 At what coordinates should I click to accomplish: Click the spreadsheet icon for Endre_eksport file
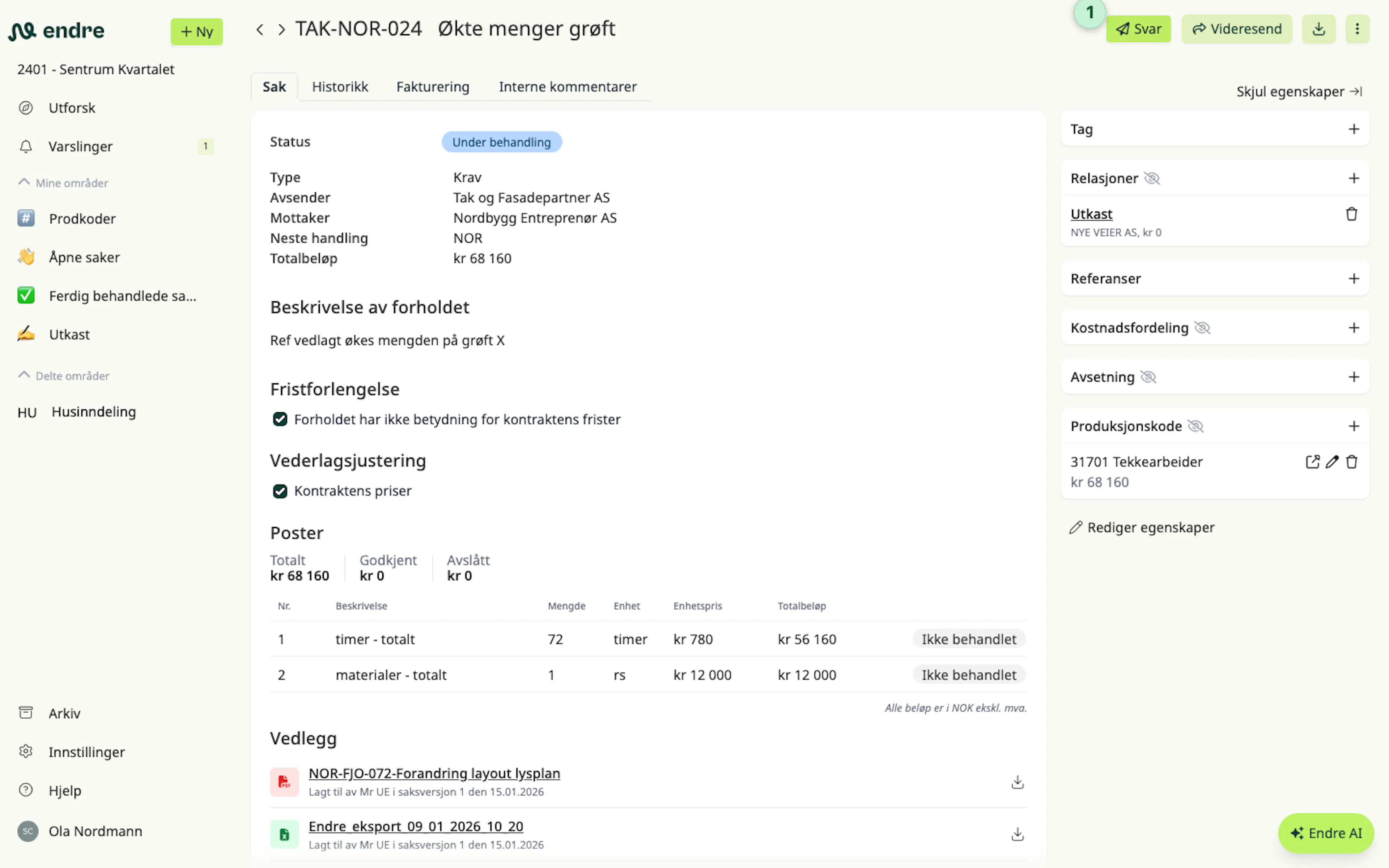pyautogui.click(x=284, y=834)
